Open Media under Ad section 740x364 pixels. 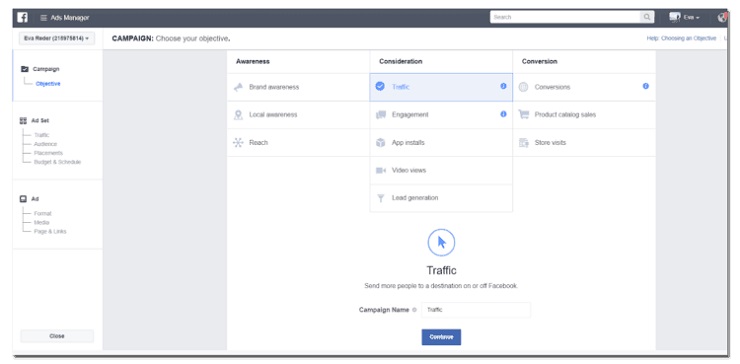(x=42, y=222)
